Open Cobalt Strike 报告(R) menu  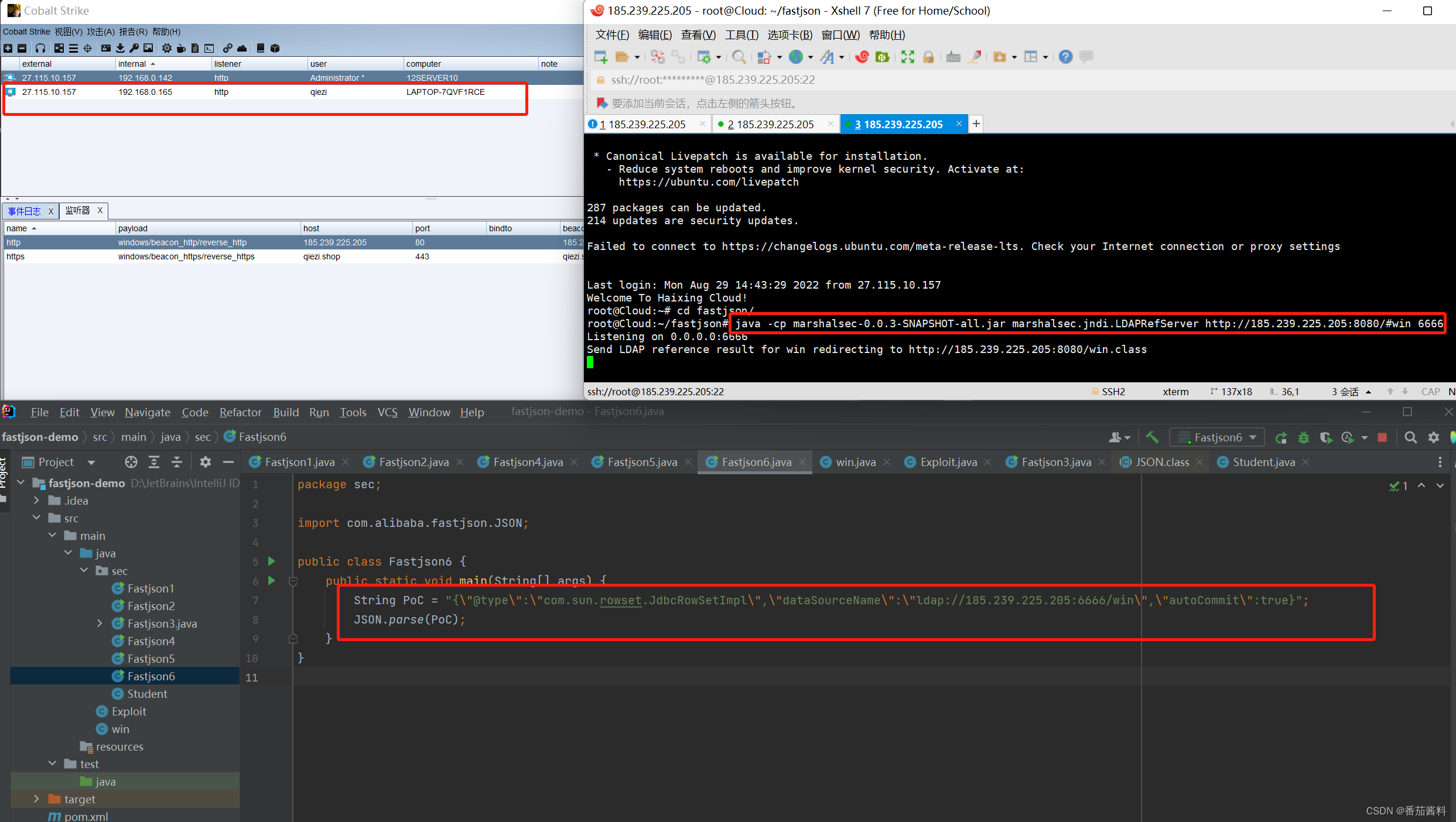[133, 32]
